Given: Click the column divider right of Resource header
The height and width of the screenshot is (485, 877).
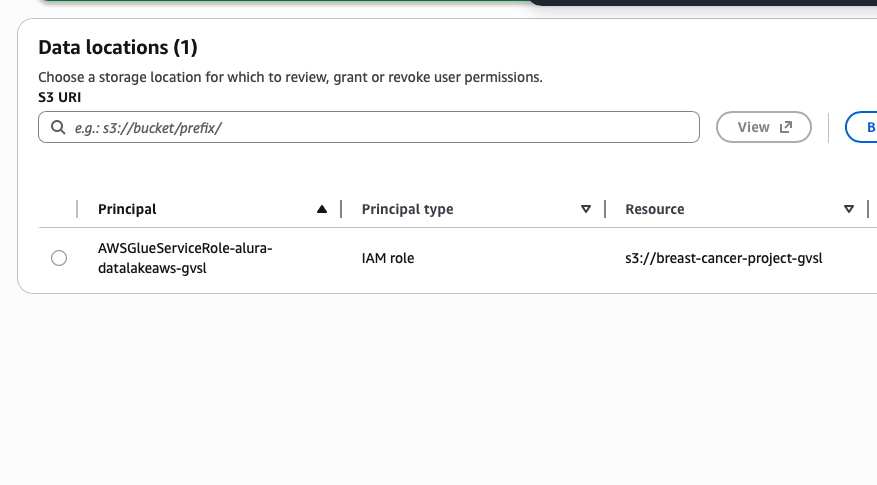Looking at the screenshot, I should (x=868, y=209).
